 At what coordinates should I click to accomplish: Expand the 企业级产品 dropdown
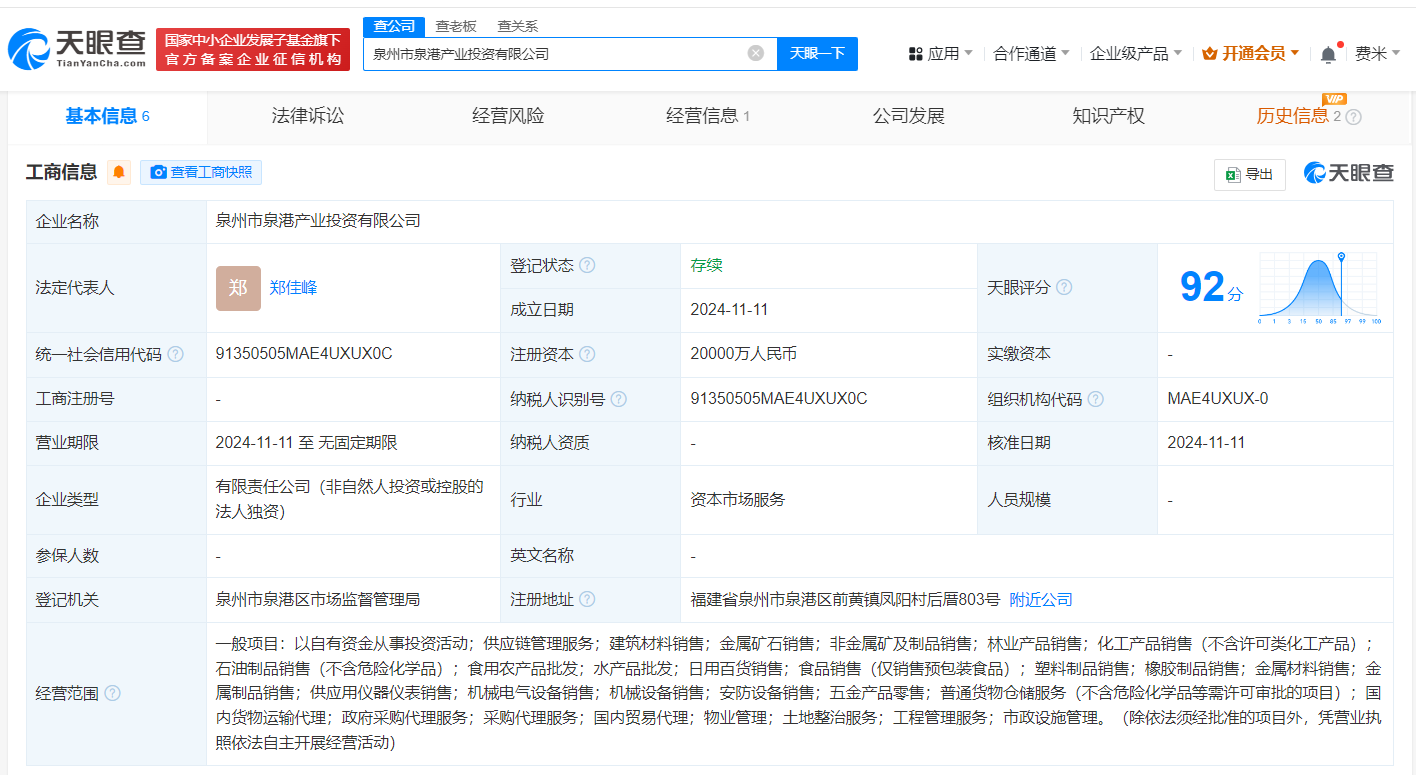point(1135,54)
